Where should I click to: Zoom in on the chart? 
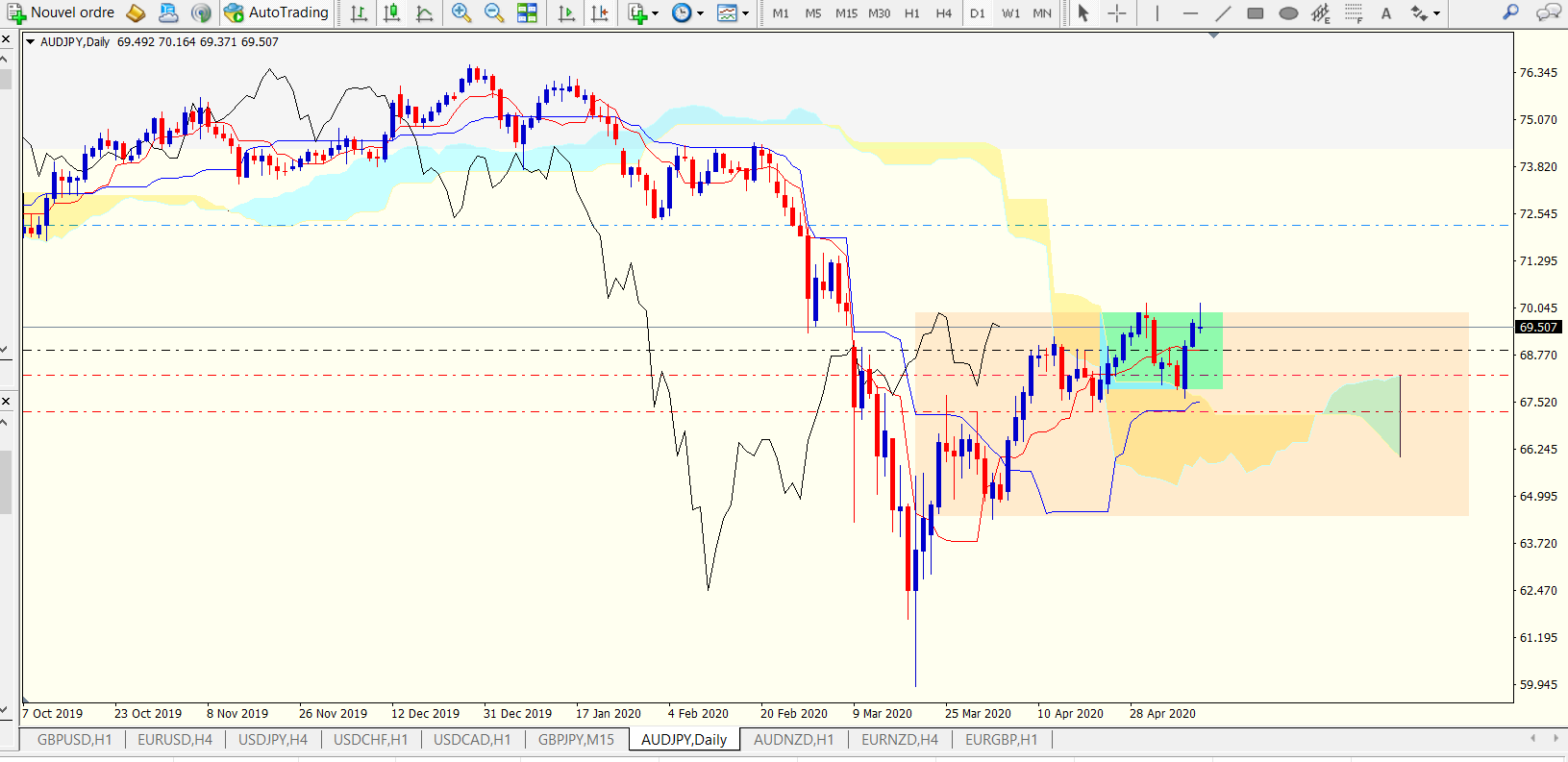[461, 12]
